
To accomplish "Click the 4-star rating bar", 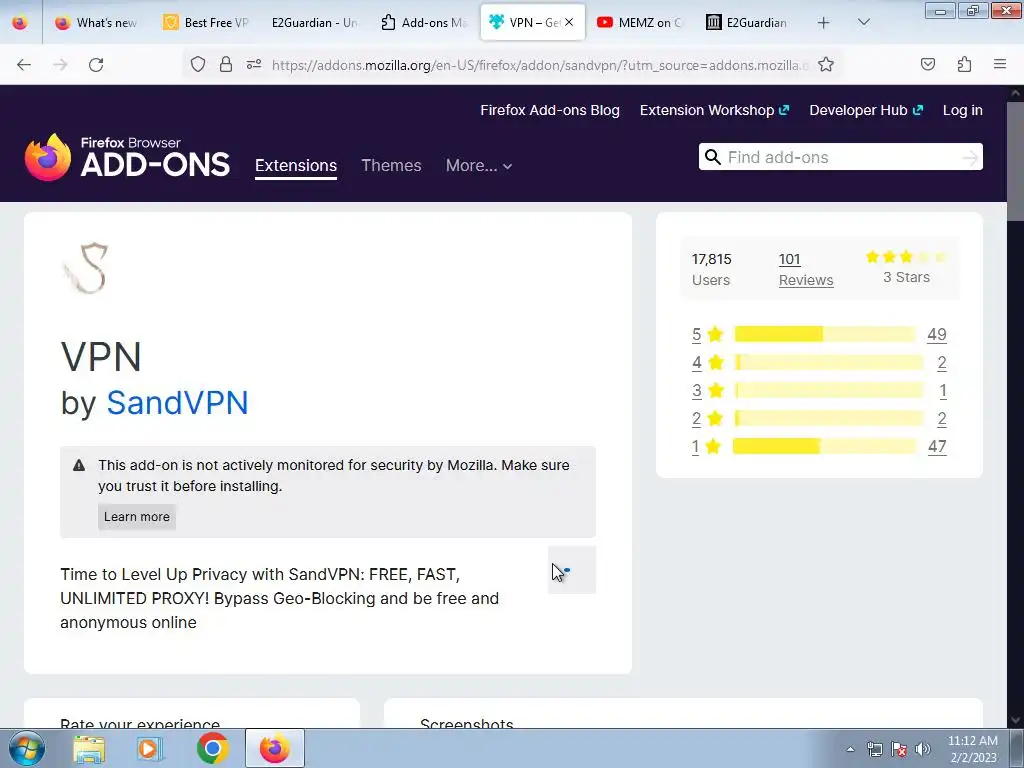I will pyautogui.click(x=829, y=362).
